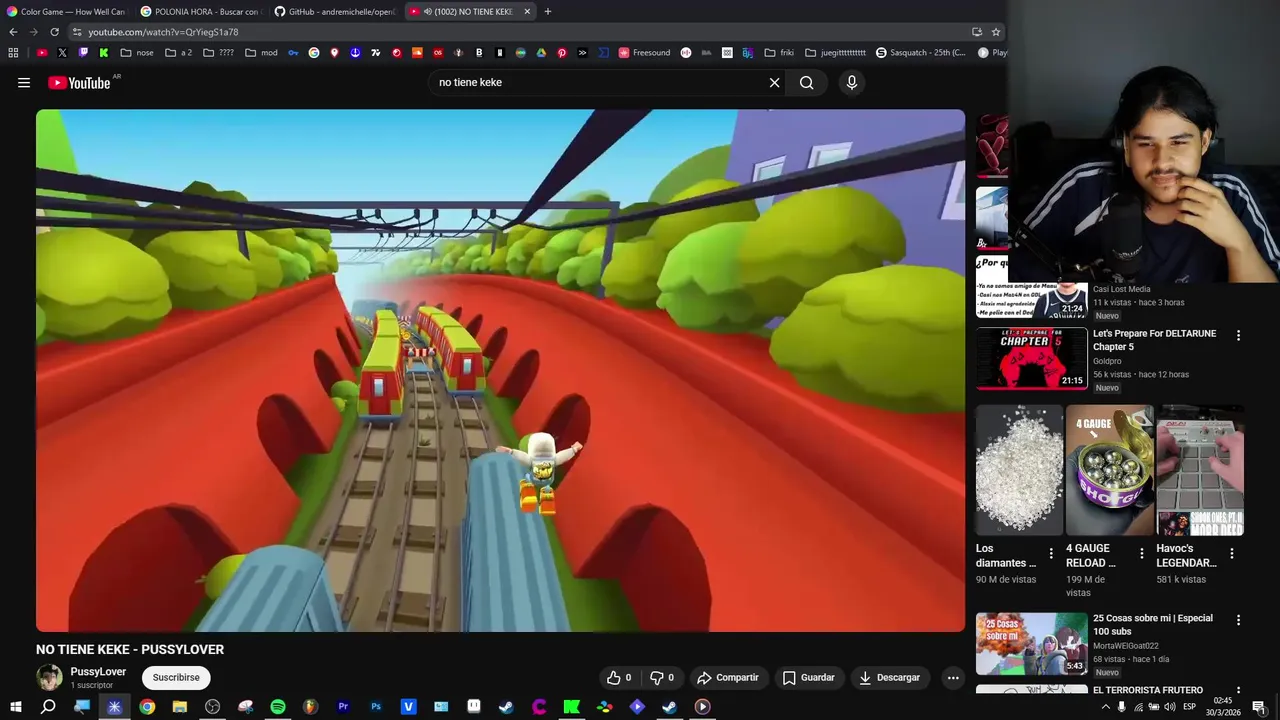The width and height of the screenshot is (1280, 720).
Task: Open the ESP language input indicator
Action: pyautogui.click(x=1190, y=707)
